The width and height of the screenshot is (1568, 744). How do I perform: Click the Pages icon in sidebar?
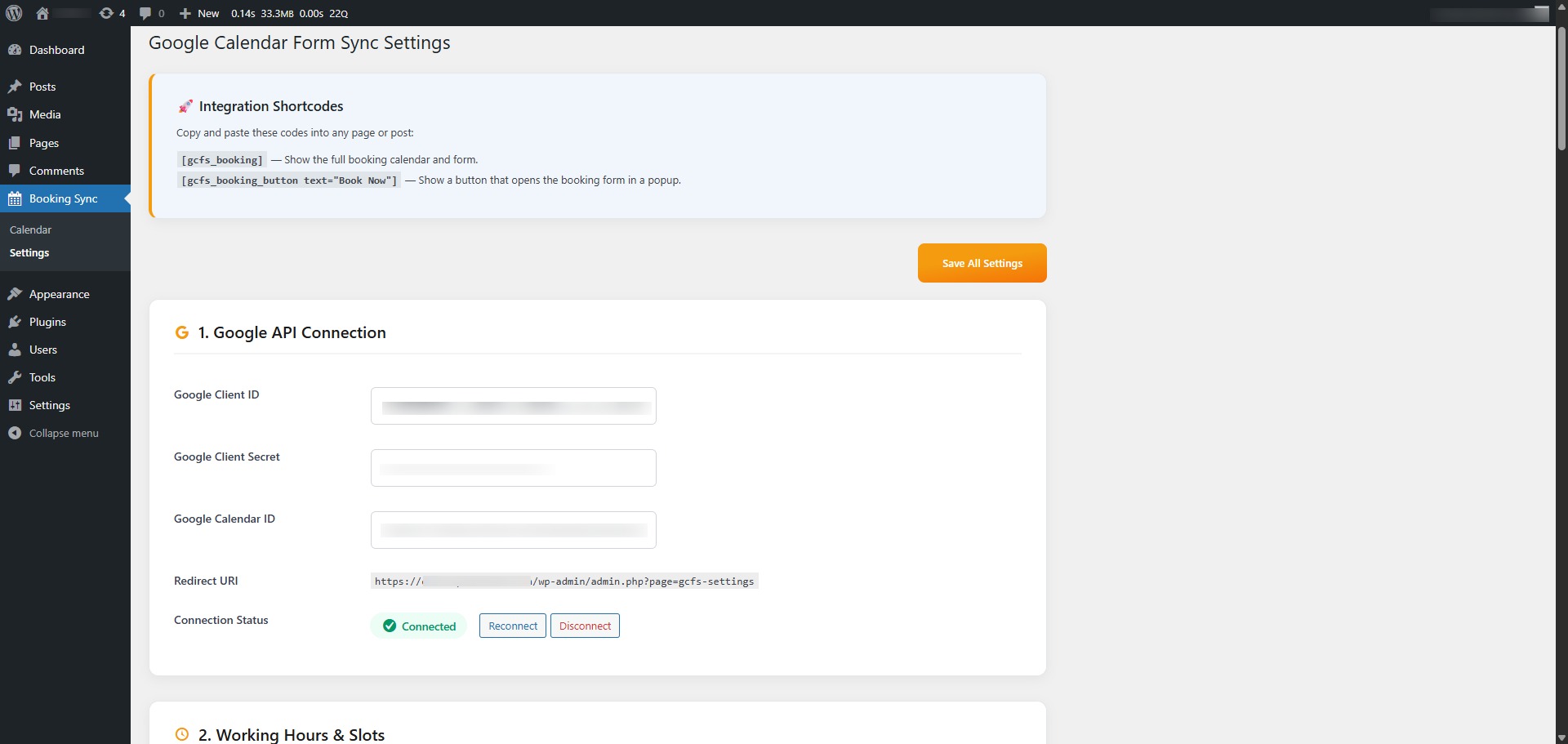click(x=15, y=143)
